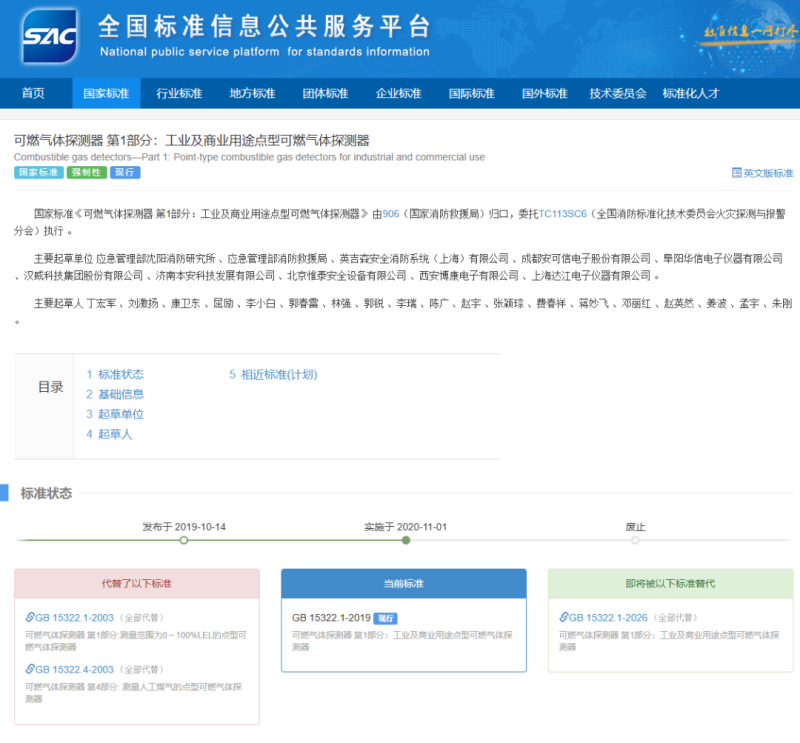Click the blue 现行 badge under the title
Image resolution: width=800 pixels, height=743 pixels.
point(125,173)
